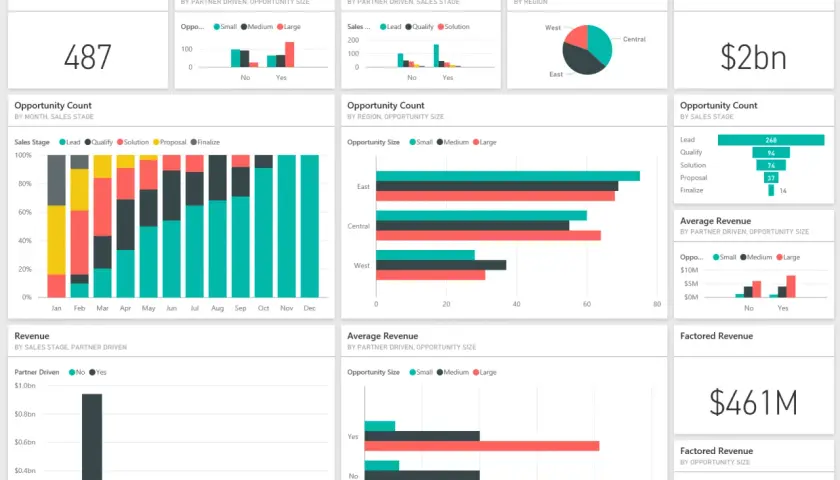Select the red Large bar for East region
This screenshot has height=480, width=840.
(496, 196)
